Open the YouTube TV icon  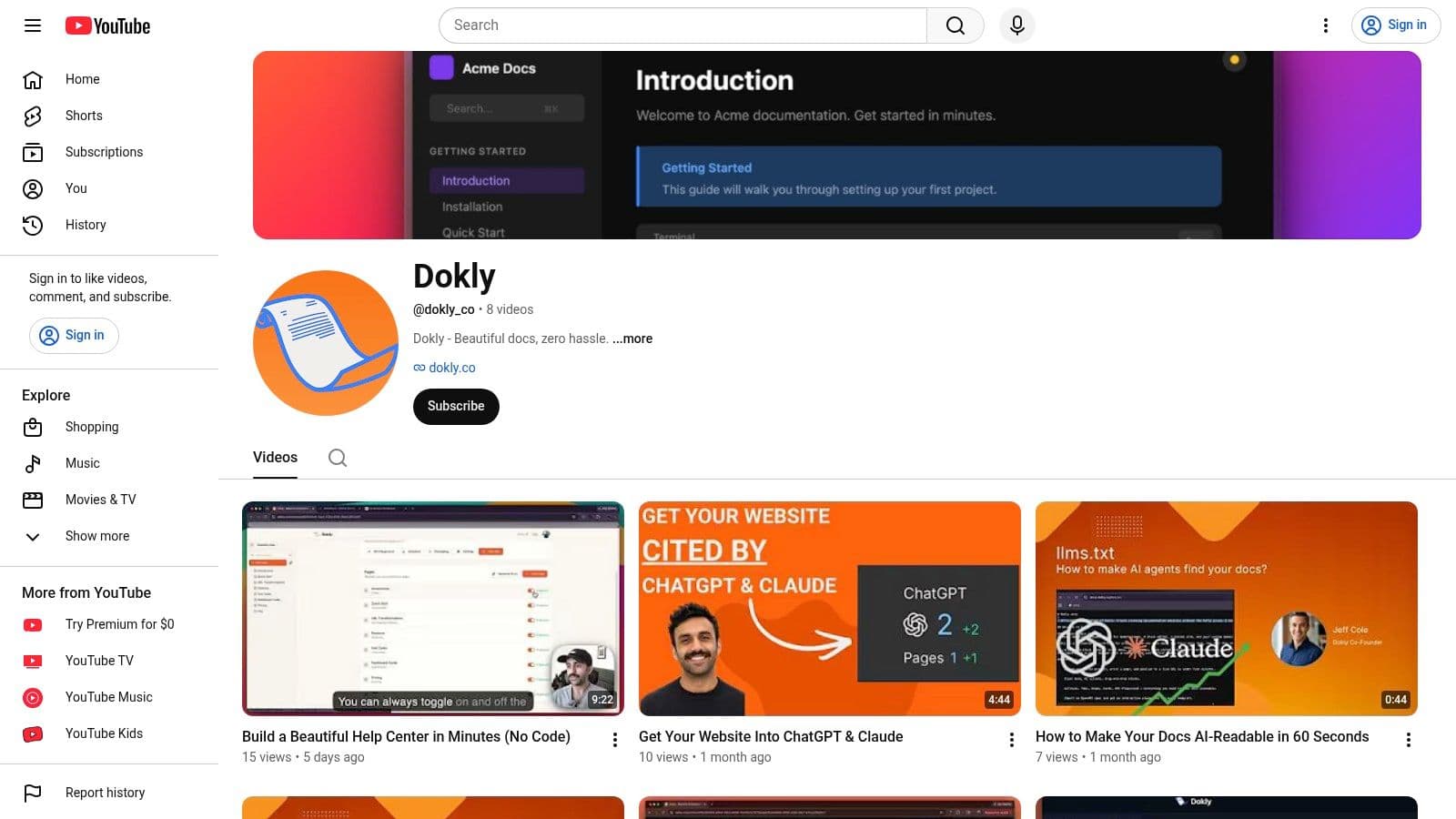[x=33, y=661]
